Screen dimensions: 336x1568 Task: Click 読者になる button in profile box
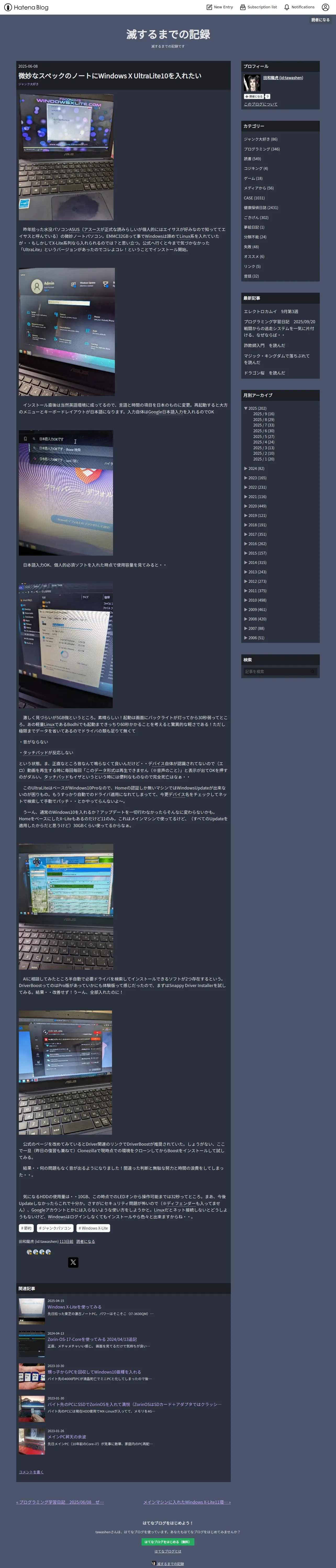254,96
